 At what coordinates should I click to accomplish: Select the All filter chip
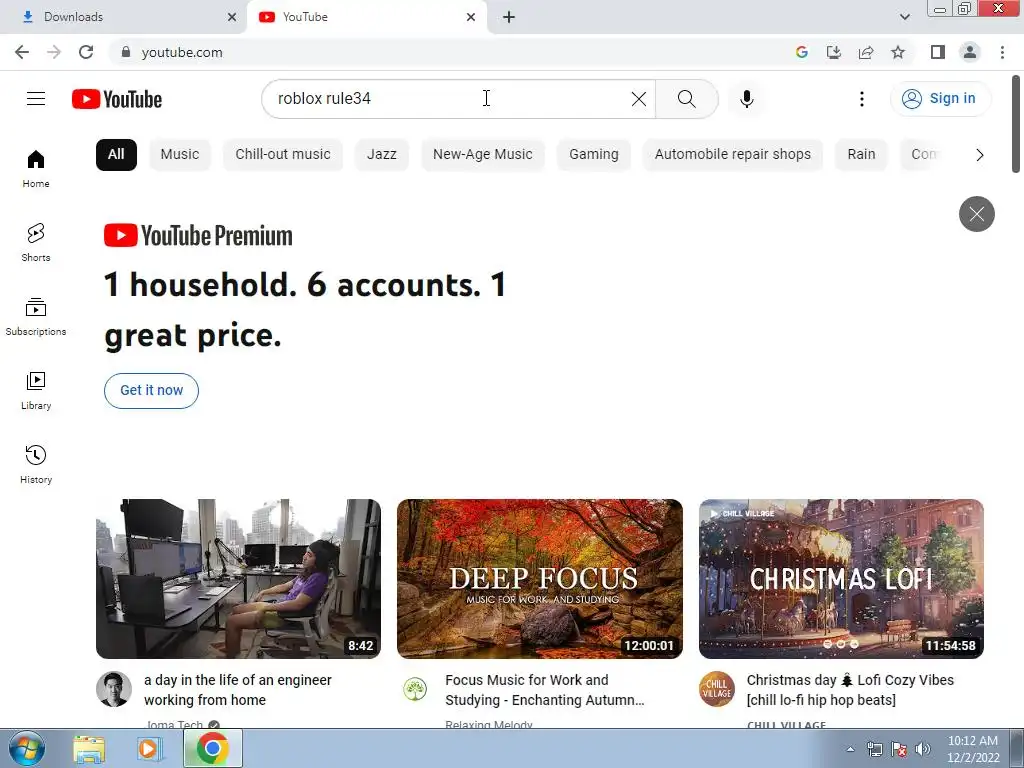(116, 155)
